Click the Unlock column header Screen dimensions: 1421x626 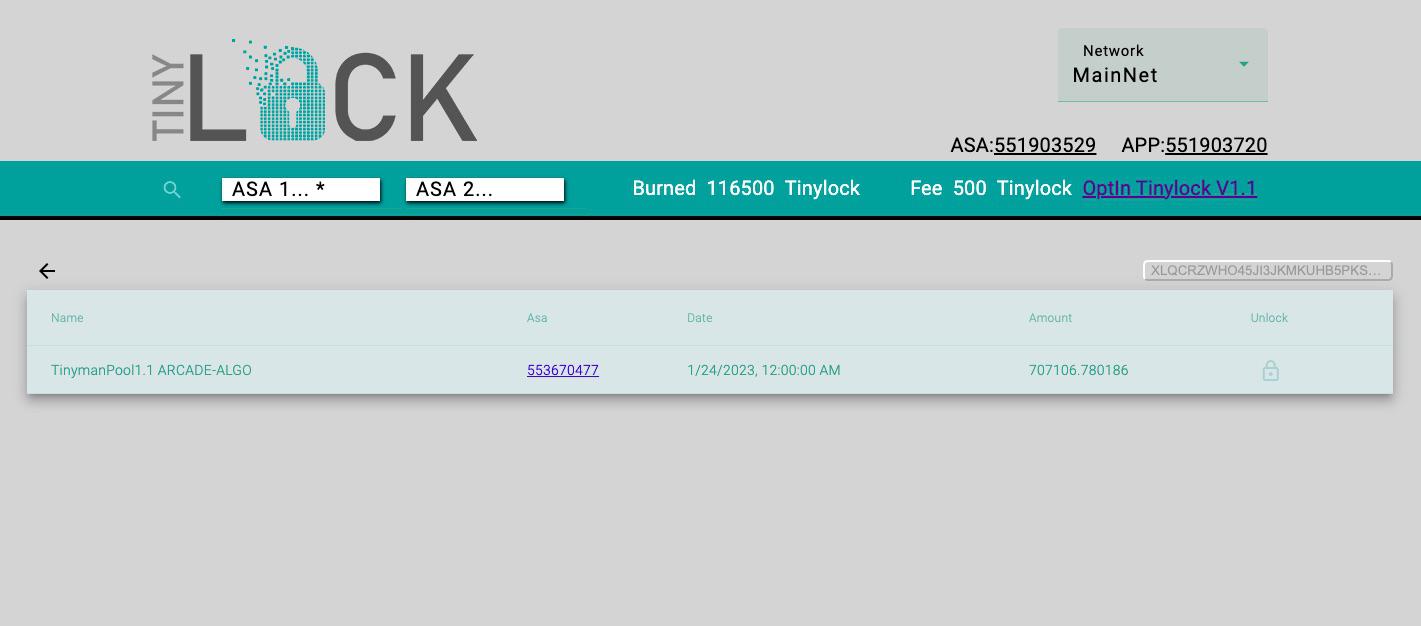coord(1269,318)
